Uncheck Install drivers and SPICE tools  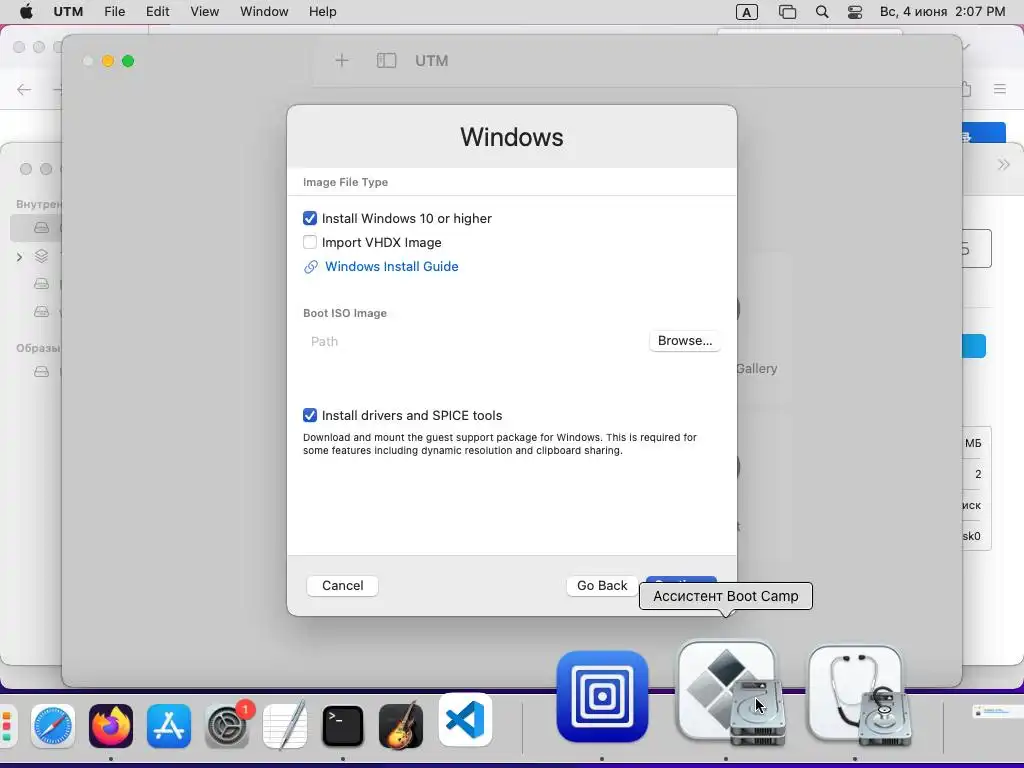pos(310,415)
